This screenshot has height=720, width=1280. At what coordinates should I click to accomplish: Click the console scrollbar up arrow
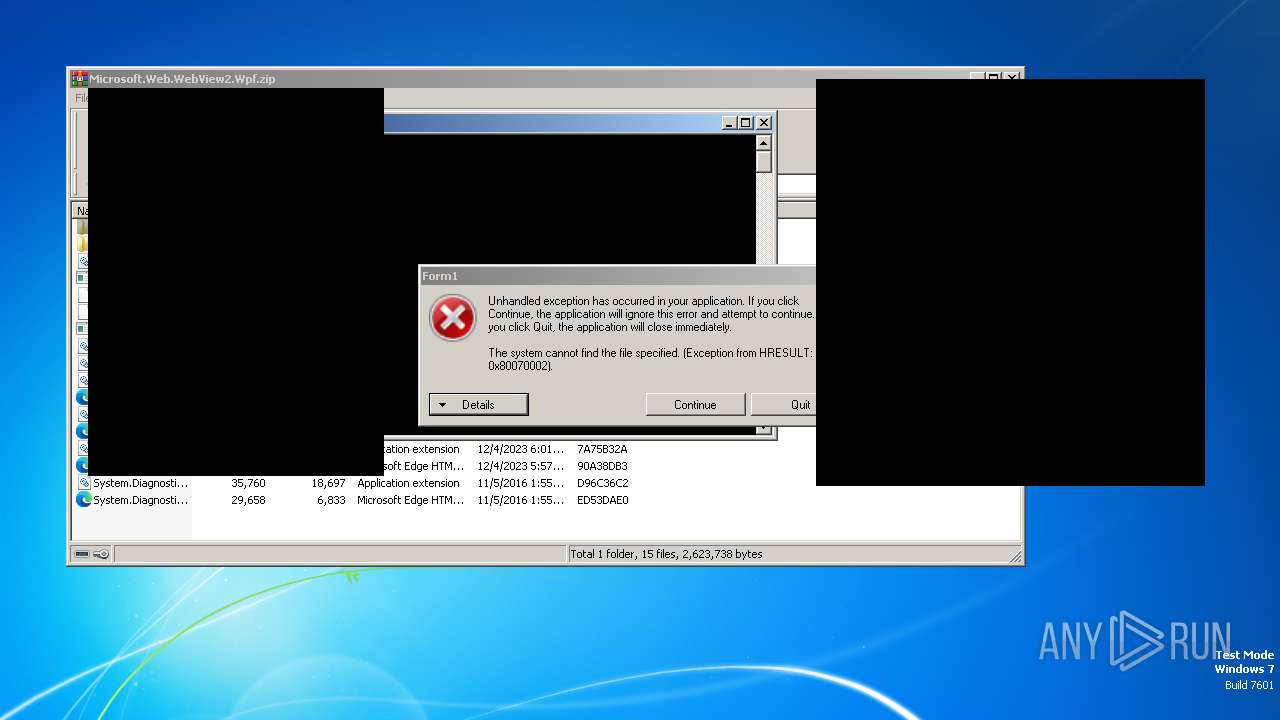tap(764, 143)
